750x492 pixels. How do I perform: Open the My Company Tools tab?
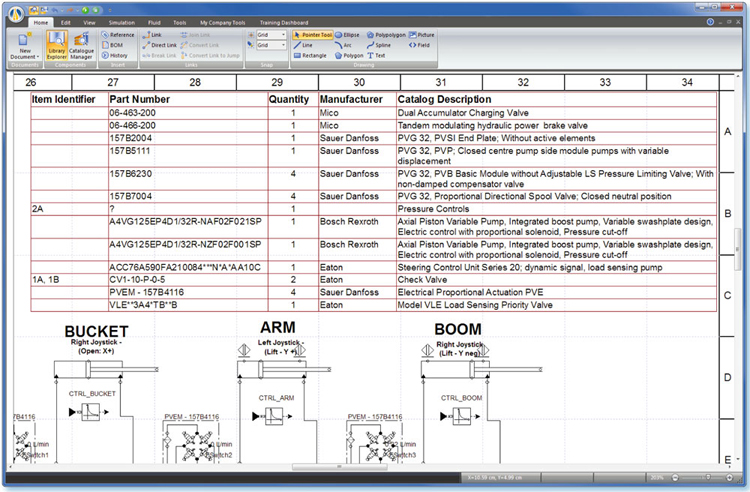point(222,22)
